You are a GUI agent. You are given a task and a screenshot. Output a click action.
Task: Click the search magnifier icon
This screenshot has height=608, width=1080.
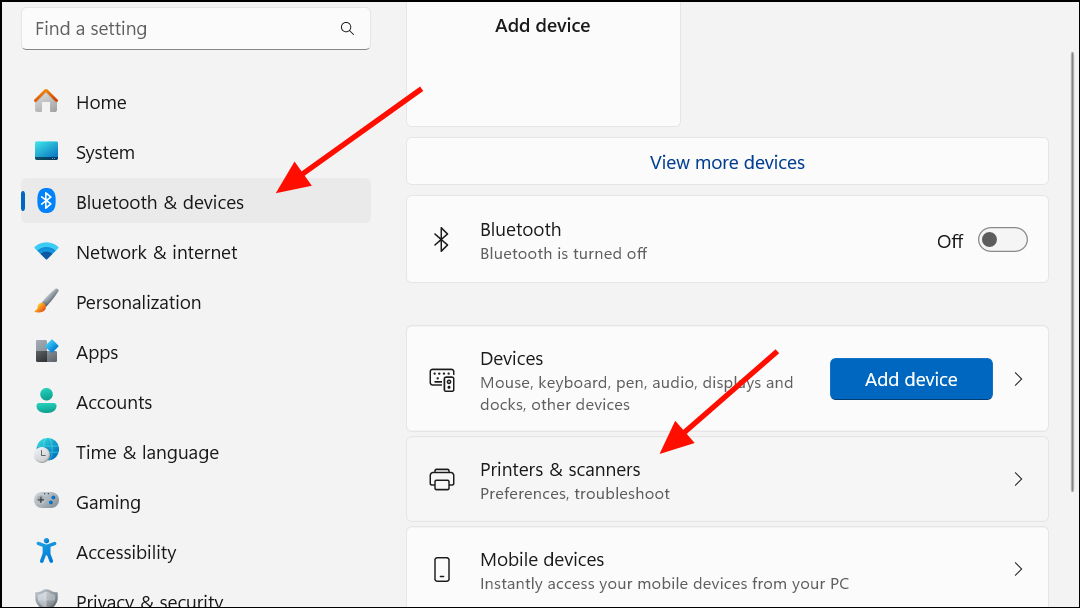pos(347,28)
